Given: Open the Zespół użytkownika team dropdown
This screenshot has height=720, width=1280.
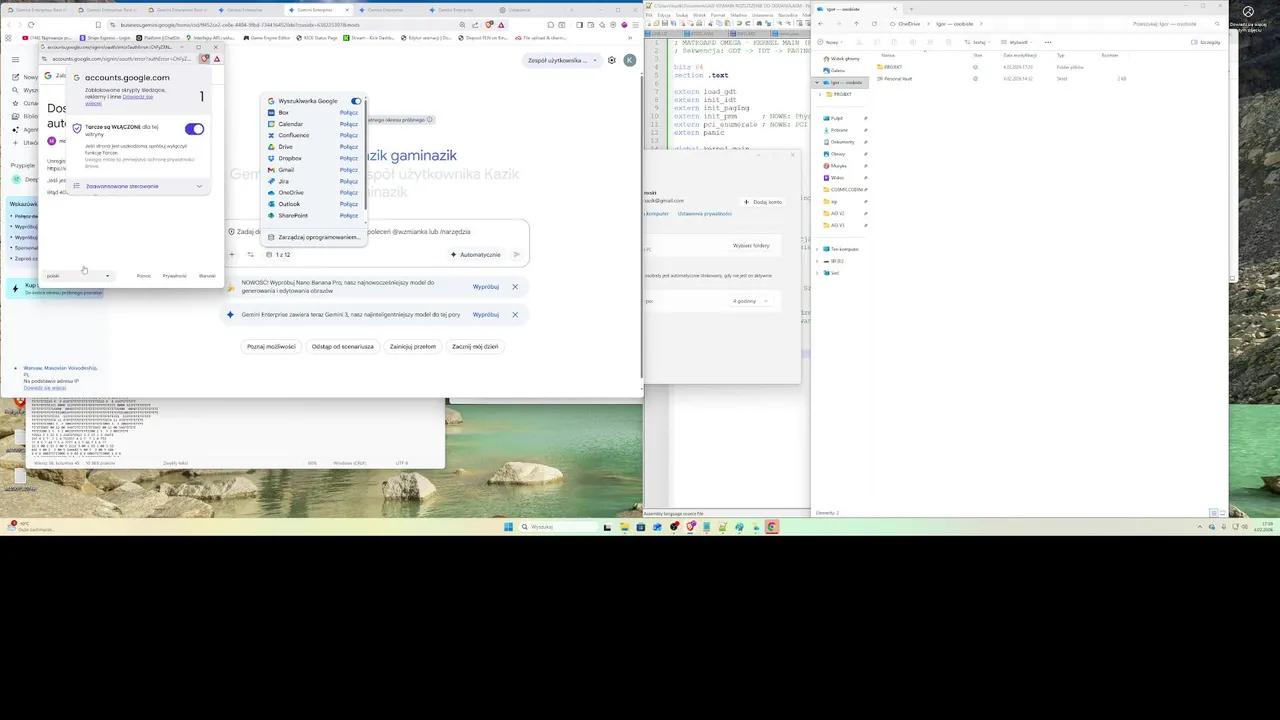Looking at the screenshot, I should 562,60.
